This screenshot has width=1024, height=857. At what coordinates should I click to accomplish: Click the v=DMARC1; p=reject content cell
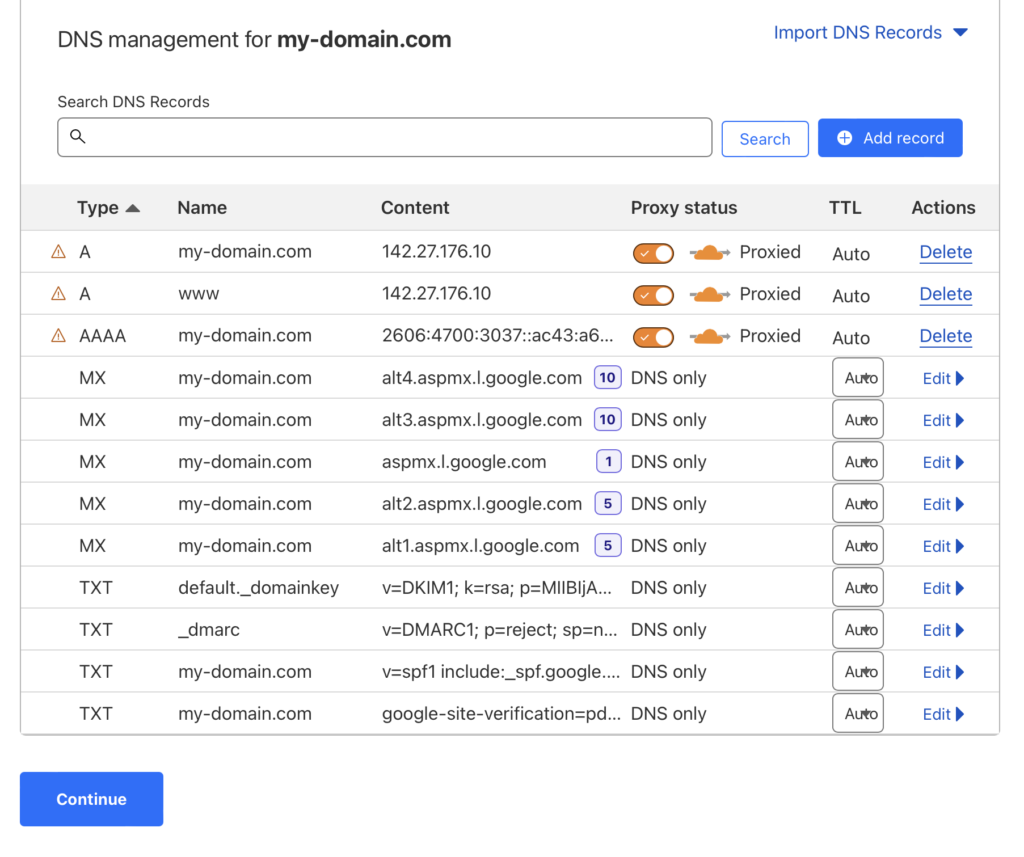pyautogui.click(x=500, y=630)
